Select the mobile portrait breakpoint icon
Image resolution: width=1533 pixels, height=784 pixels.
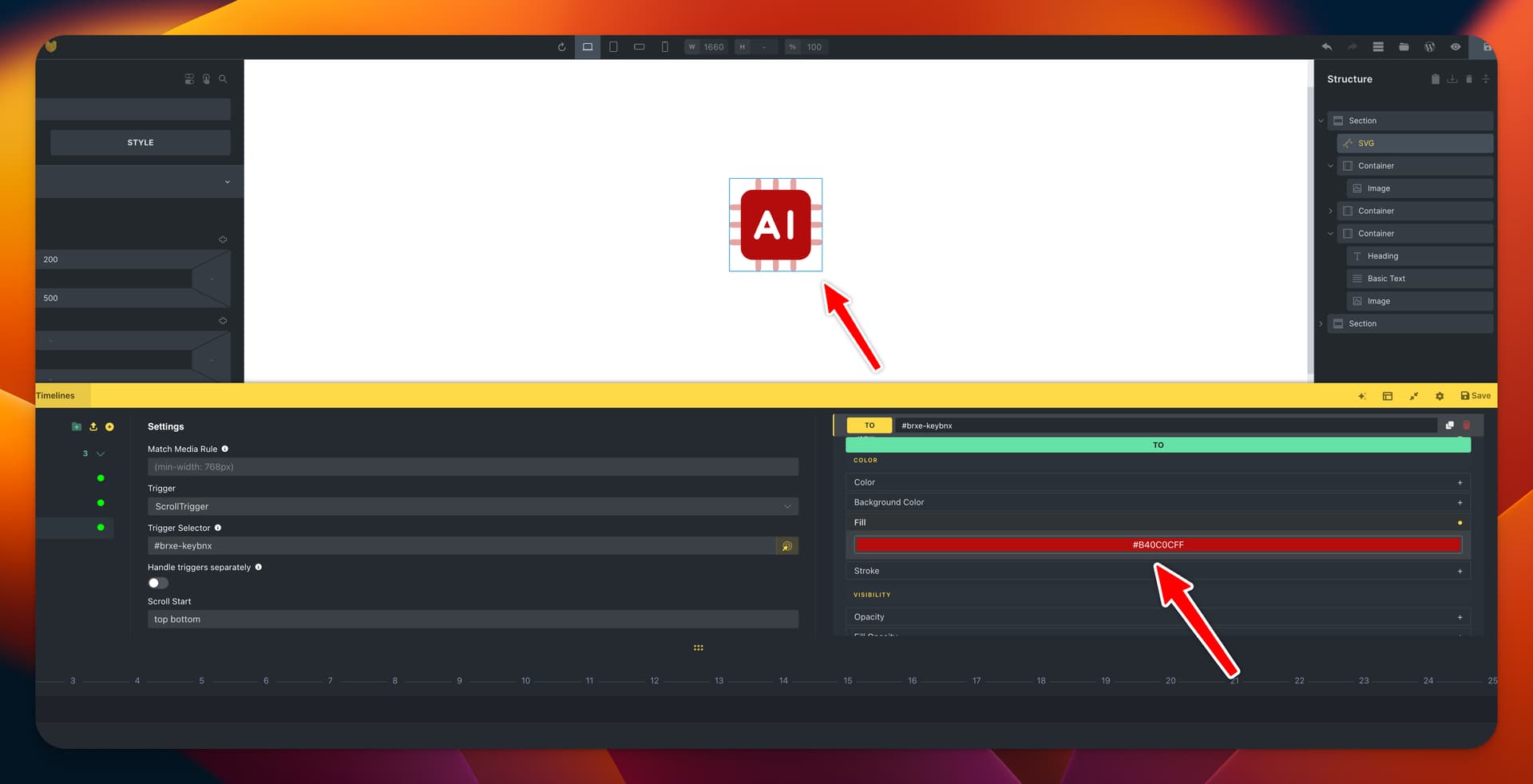coord(664,47)
